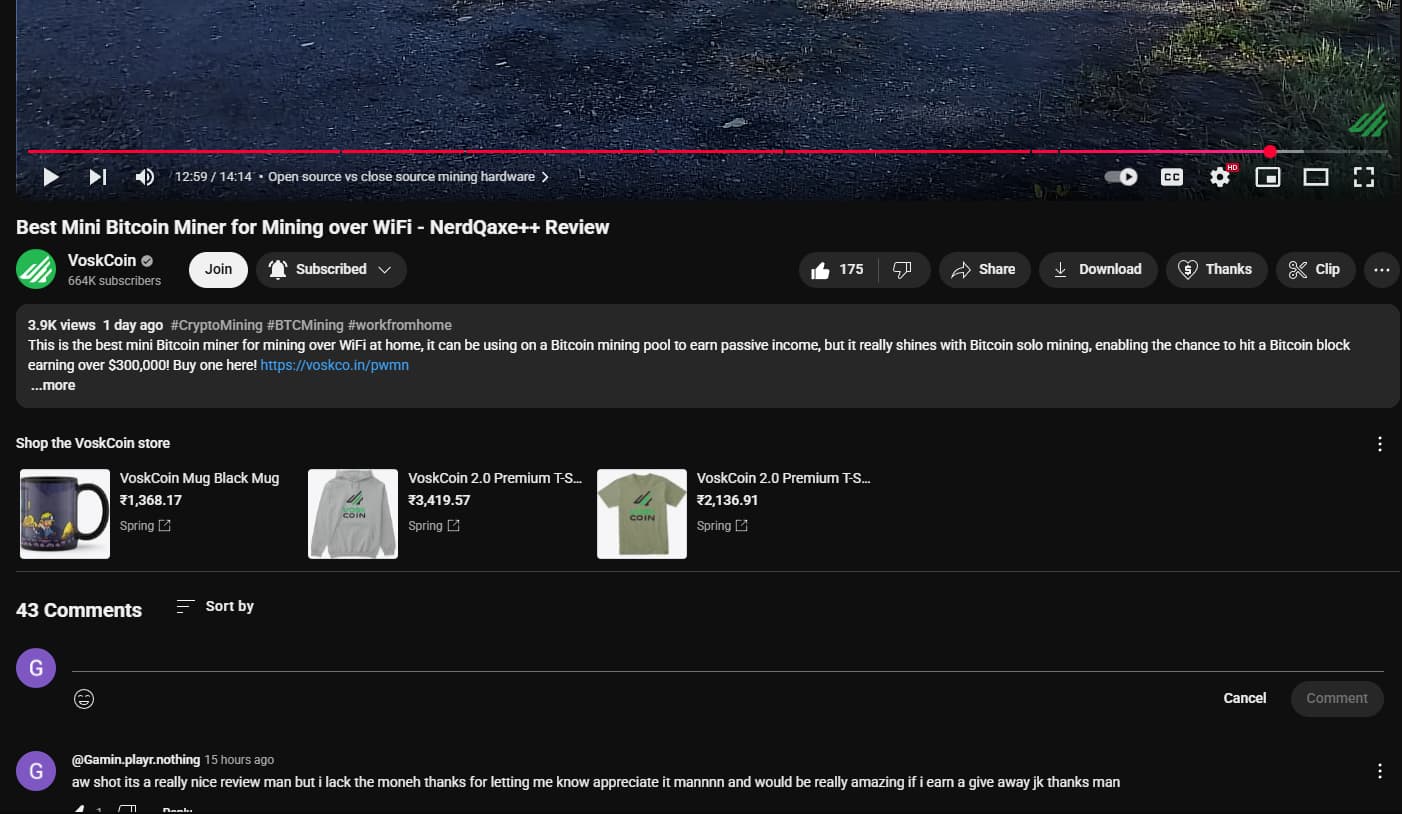Mute the video volume
1402x814 pixels.
pyautogui.click(x=145, y=177)
